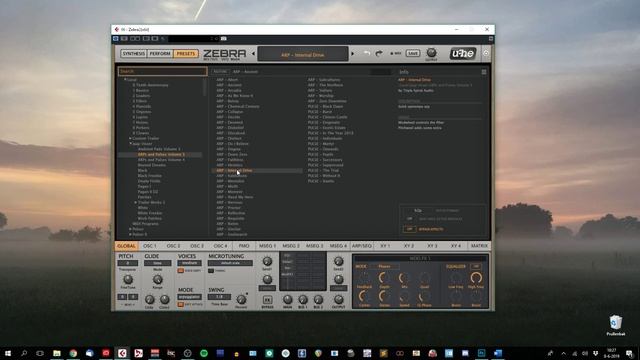Screen dimensions: 640x360
Task: Open the u-he logo menu
Action: click(463, 53)
